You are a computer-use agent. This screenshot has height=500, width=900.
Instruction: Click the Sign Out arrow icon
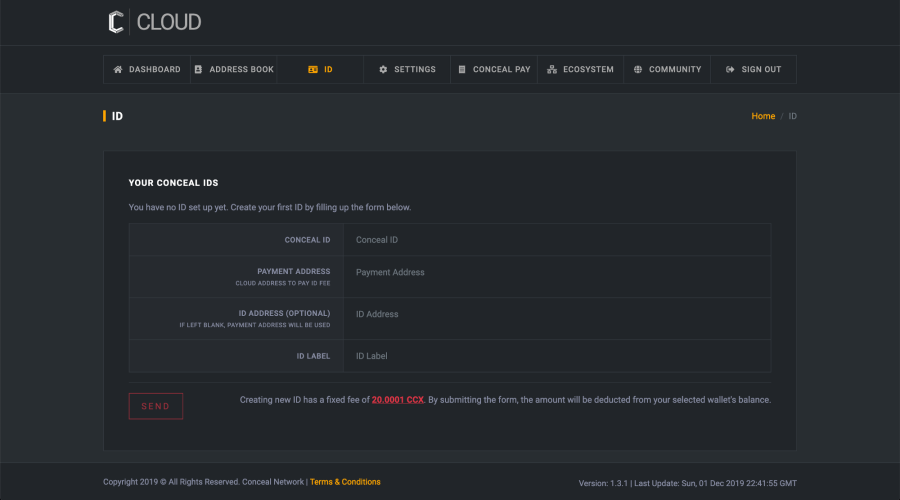click(730, 70)
